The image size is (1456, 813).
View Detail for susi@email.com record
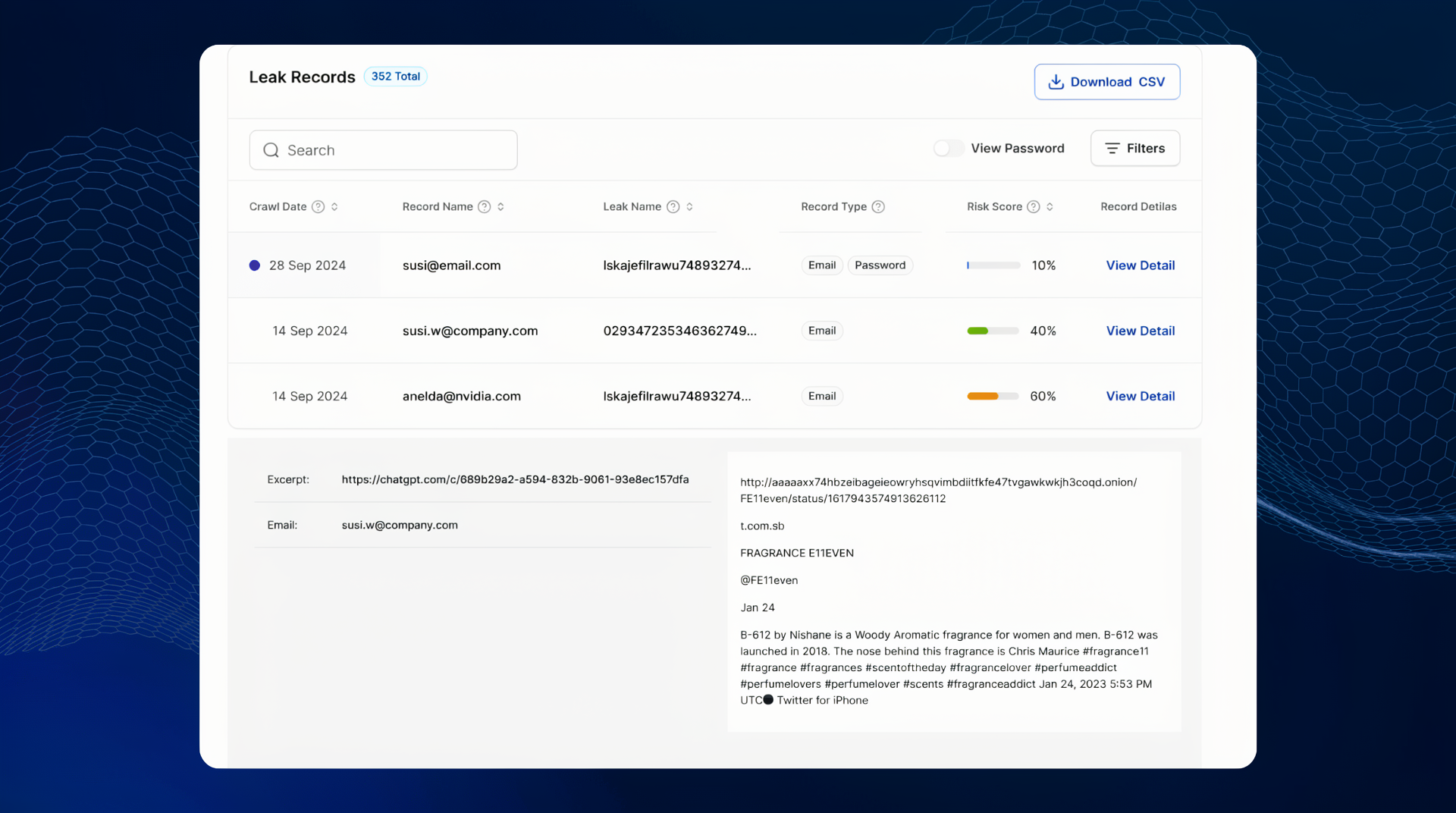(x=1140, y=265)
